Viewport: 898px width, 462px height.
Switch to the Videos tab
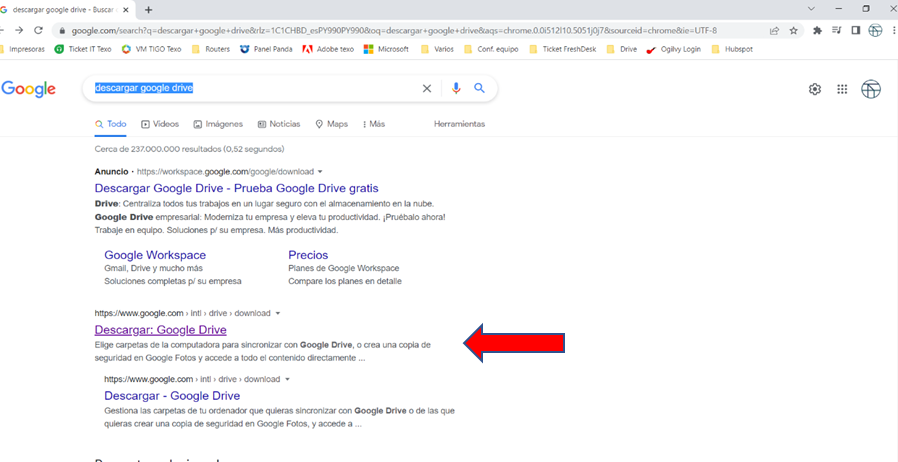tap(160, 124)
